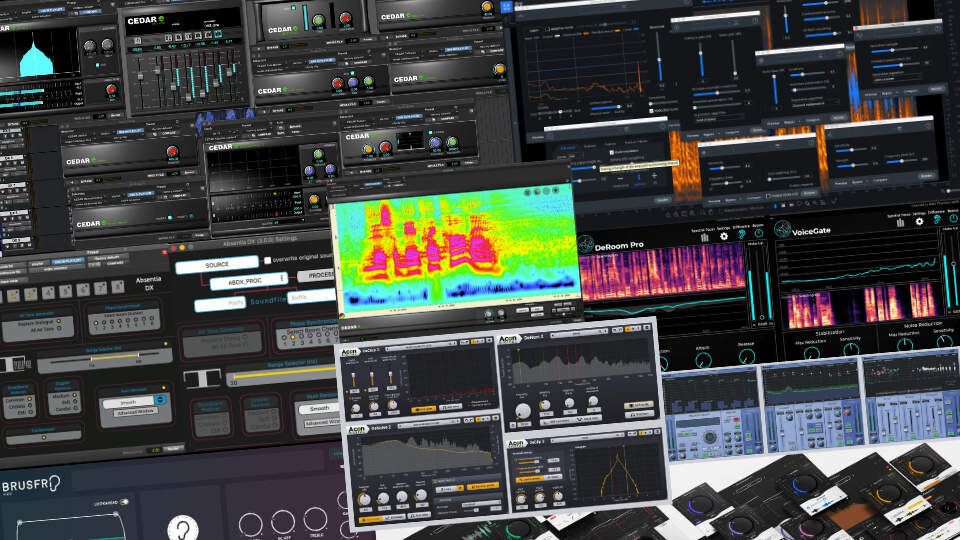Click DeRoom Pro Release knob
This screenshot has height=540, width=960.
pos(748,356)
